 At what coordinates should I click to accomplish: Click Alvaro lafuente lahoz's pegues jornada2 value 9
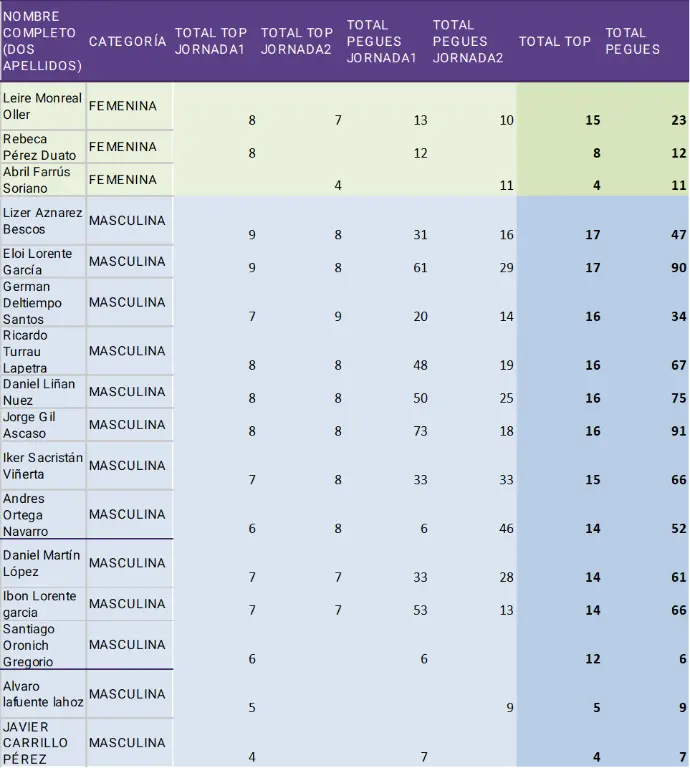[509, 708]
